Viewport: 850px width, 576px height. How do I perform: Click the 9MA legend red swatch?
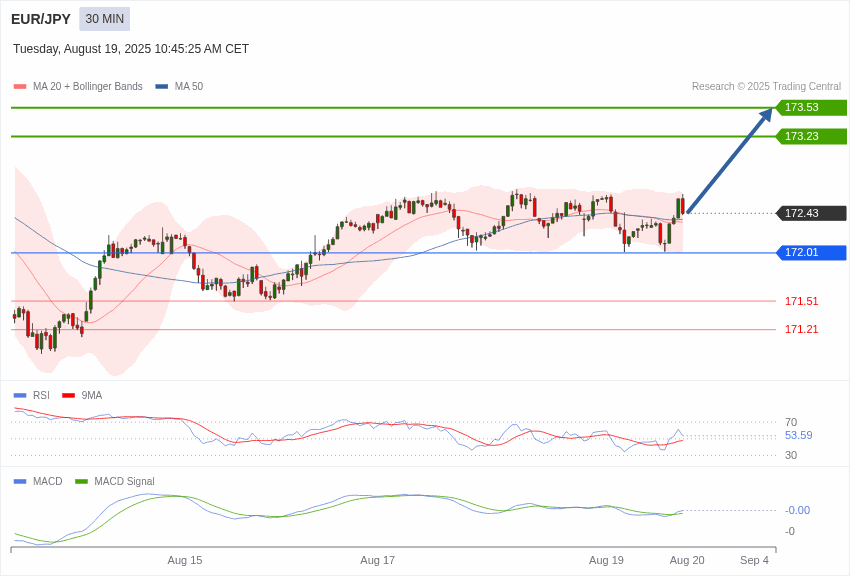pos(68,396)
